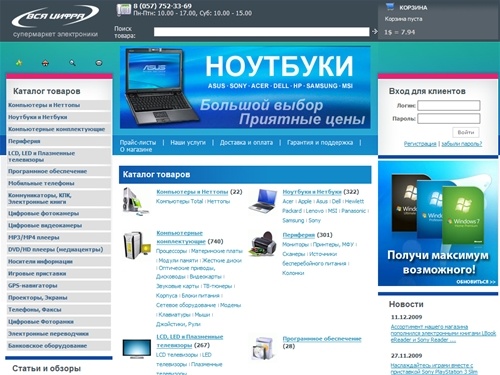Click into the Пароль field

449,118
